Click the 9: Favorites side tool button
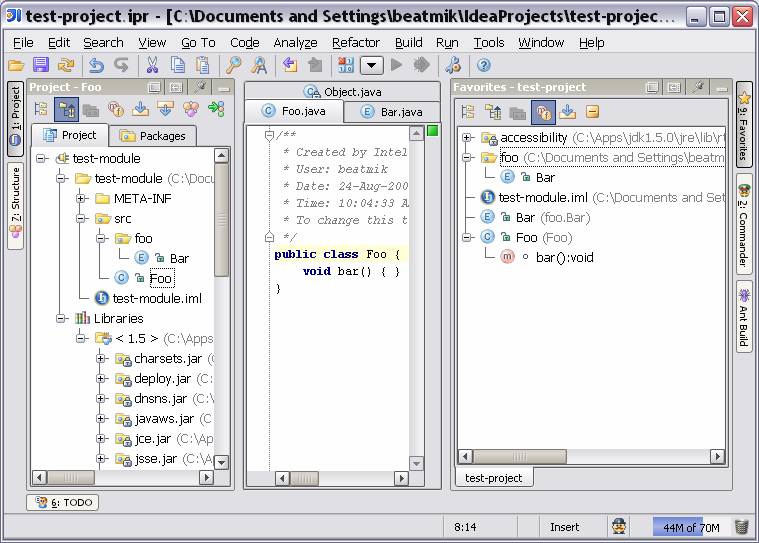The image size is (759, 543). pyautogui.click(x=744, y=125)
